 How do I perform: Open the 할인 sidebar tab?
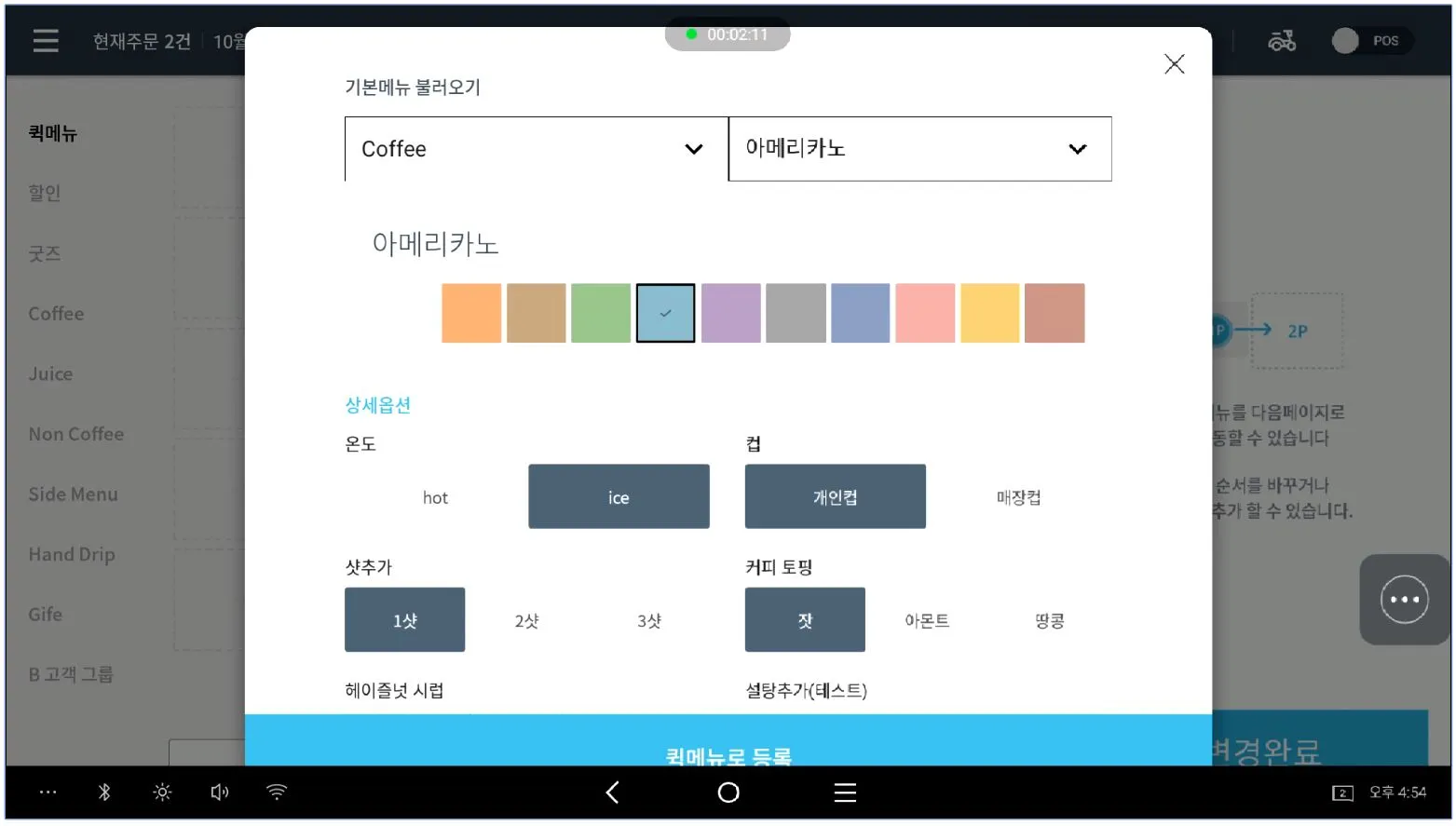(x=45, y=193)
